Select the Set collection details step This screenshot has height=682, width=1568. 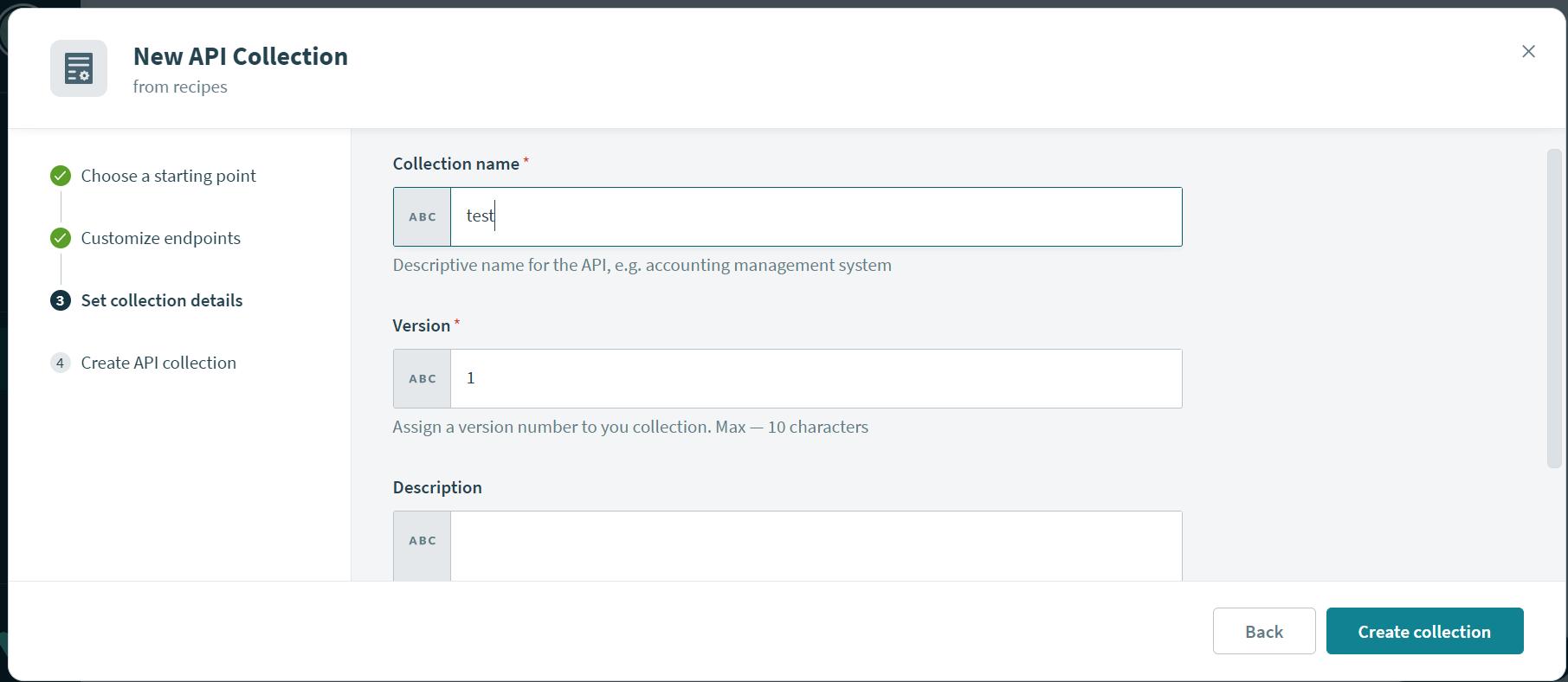pos(161,301)
